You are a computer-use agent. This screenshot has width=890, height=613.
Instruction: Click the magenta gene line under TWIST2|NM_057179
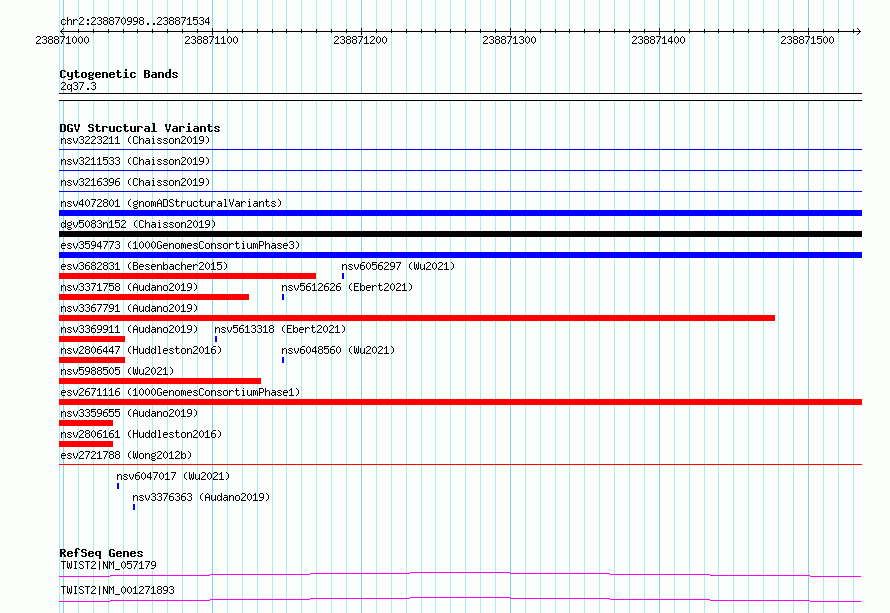pos(460,574)
